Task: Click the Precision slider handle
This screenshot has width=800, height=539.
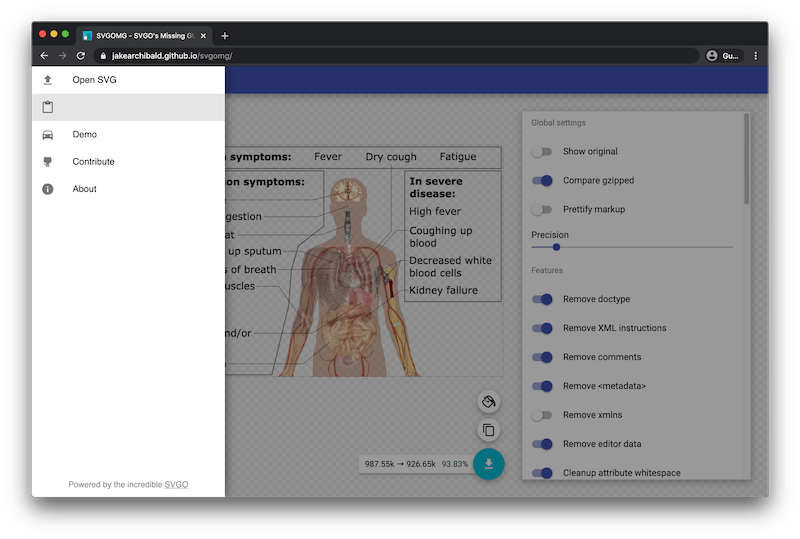Action: 556,247
